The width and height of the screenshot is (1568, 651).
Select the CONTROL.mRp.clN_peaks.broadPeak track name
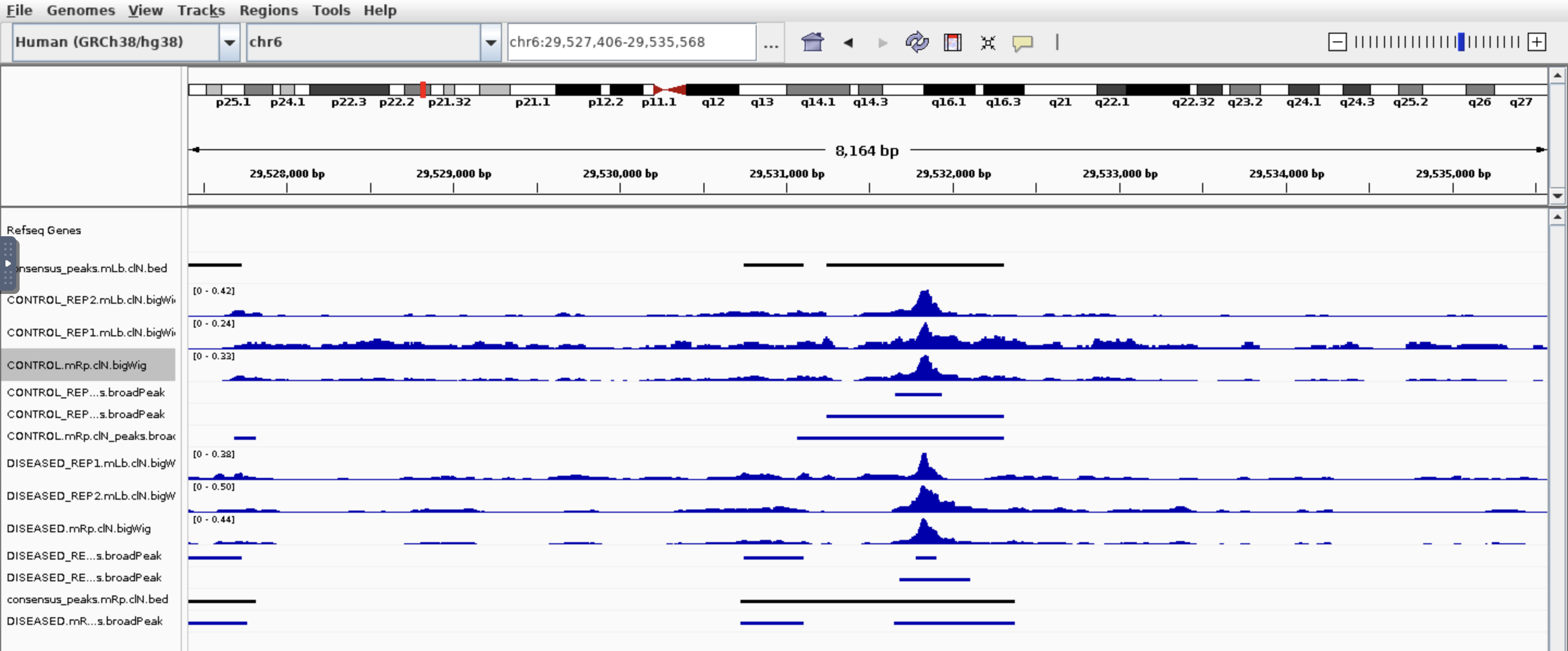point(91,435)
